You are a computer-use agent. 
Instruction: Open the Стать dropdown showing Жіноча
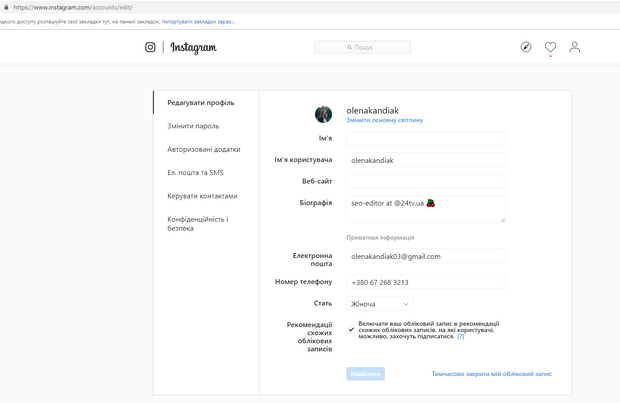tap(380, 304)
